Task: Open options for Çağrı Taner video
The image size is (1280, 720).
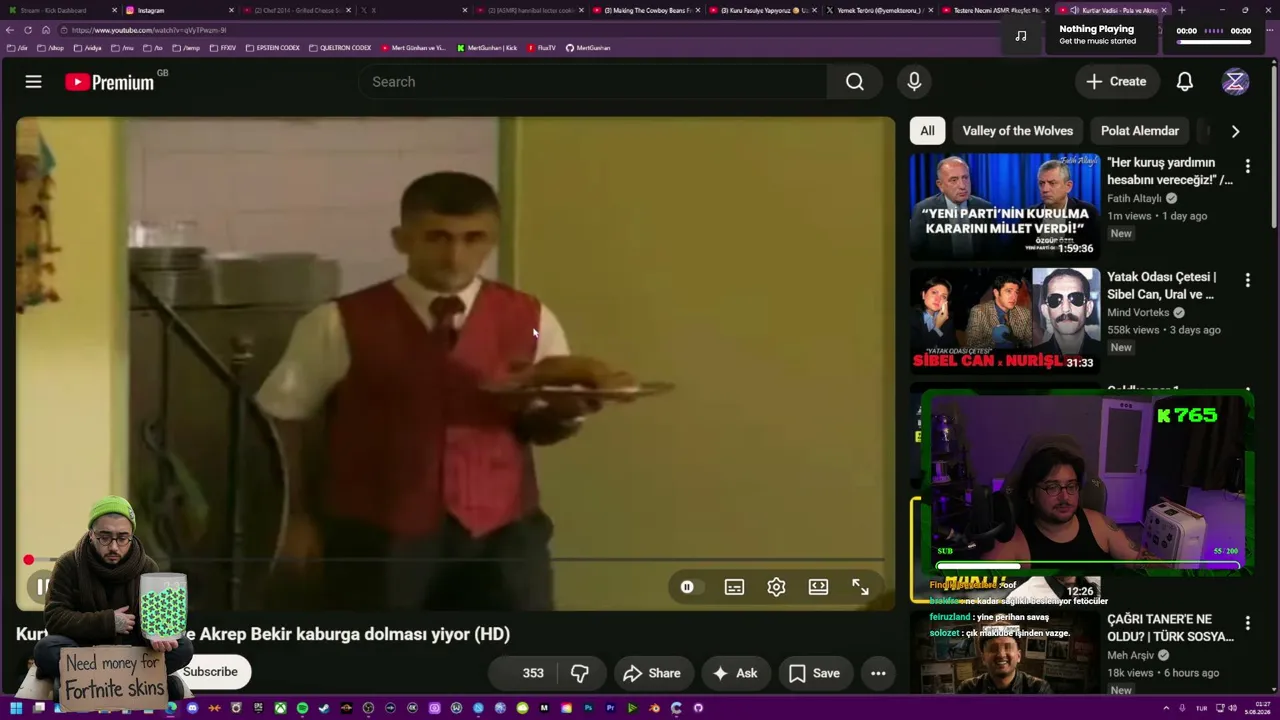Action: pos(1247,623)
